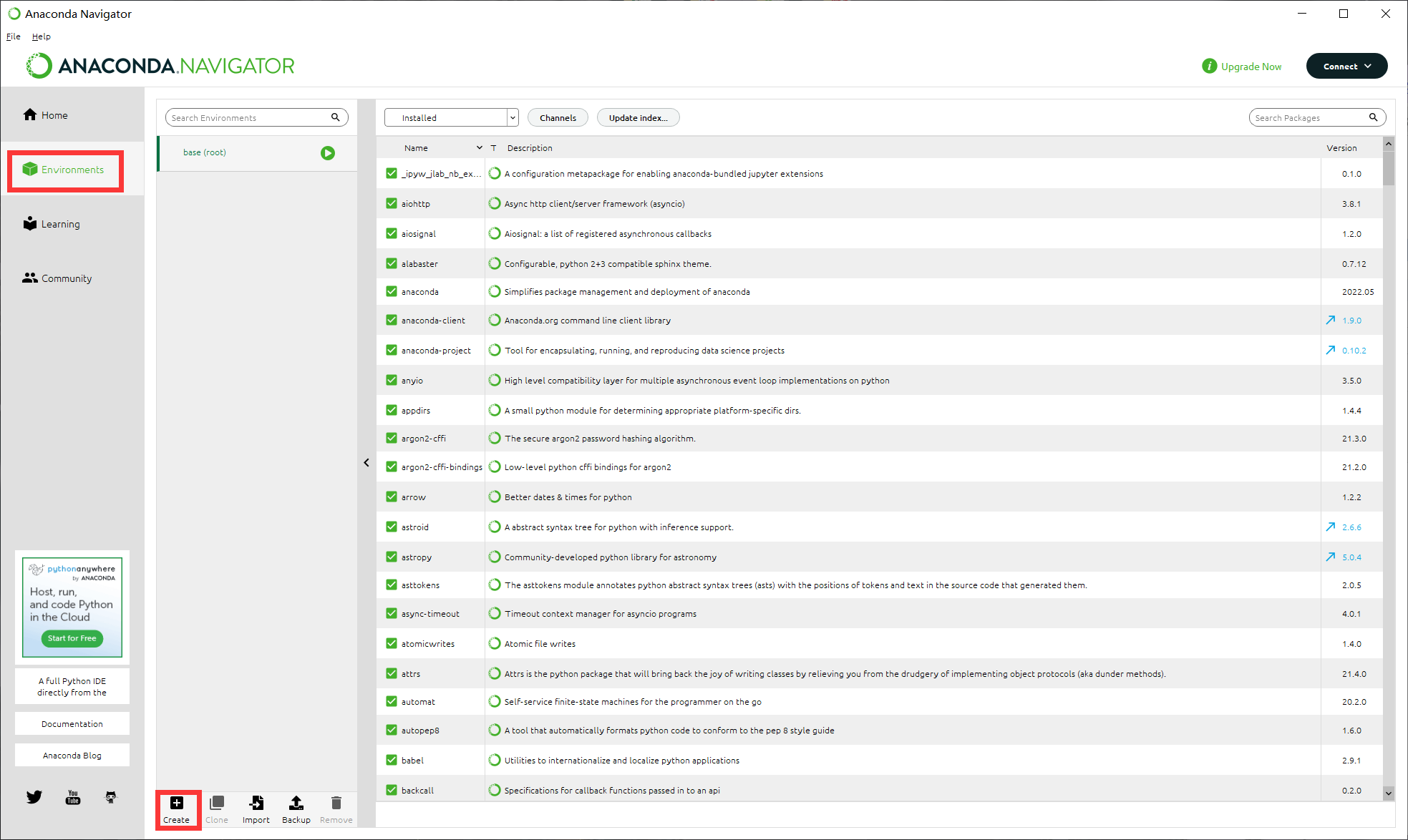
Task: Click the Update index... button
Action: coord(638,117)
